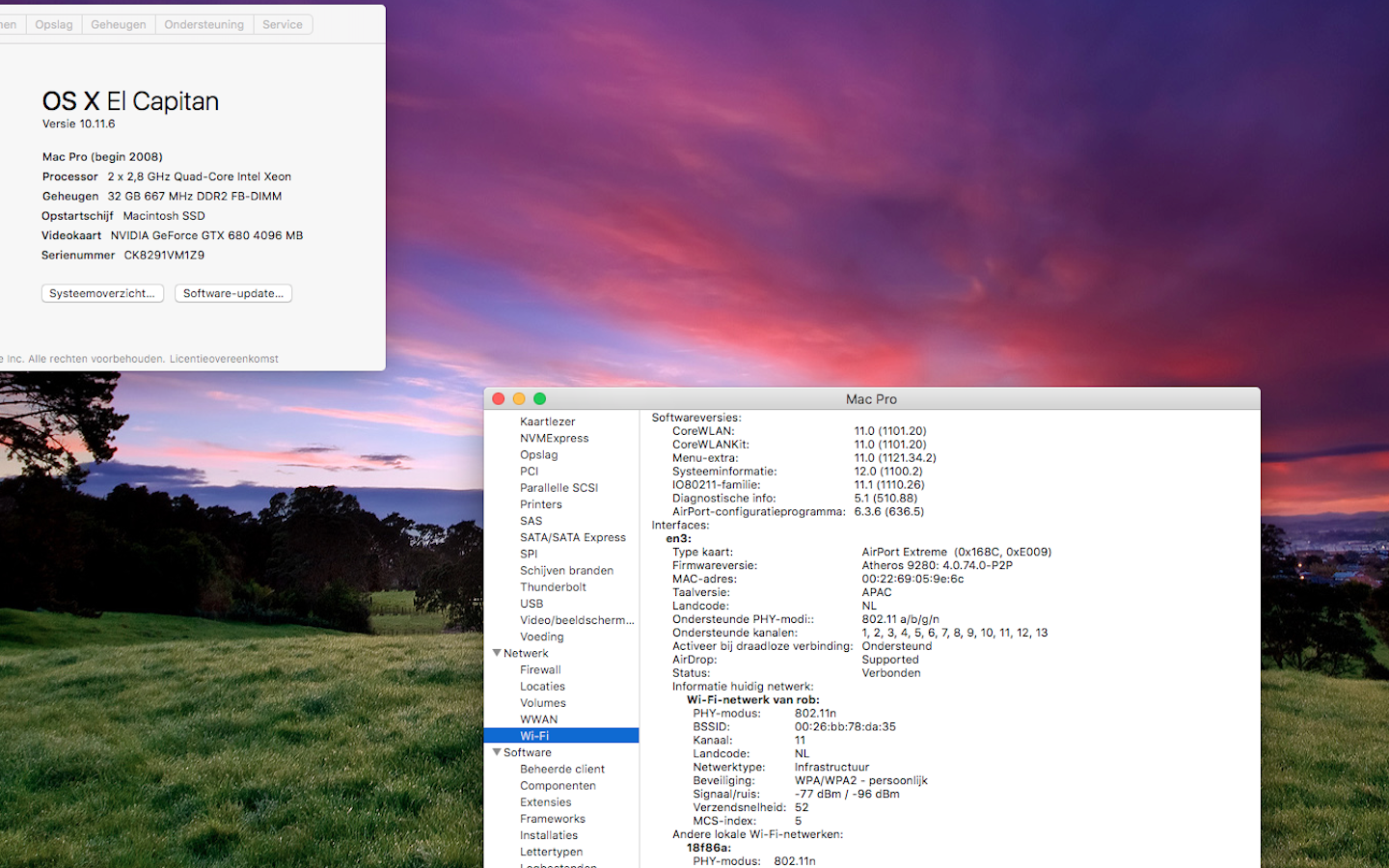Close the Mac Pro window
1389x868 pixels.
click(499, 398)
